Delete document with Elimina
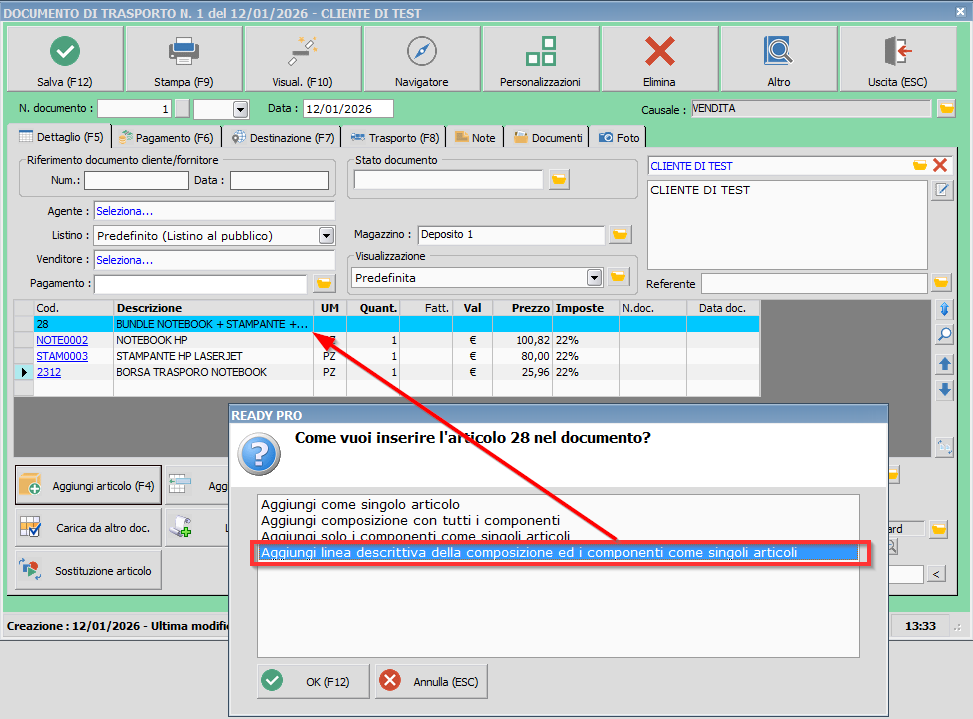This screenshot has width=973, height=719. coord(659,60)
